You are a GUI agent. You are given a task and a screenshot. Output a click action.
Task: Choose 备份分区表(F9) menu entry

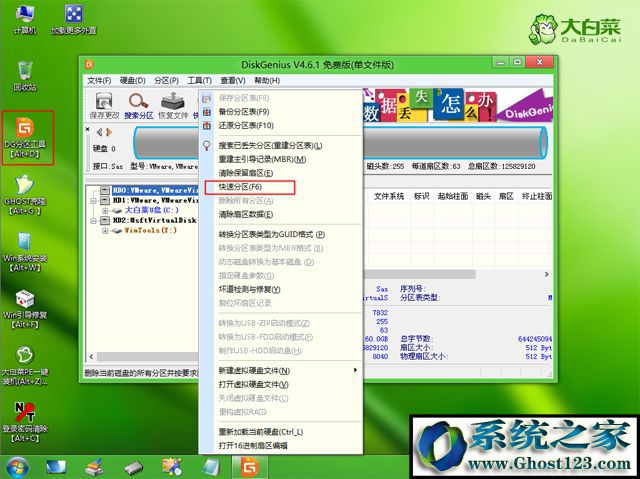281,111
